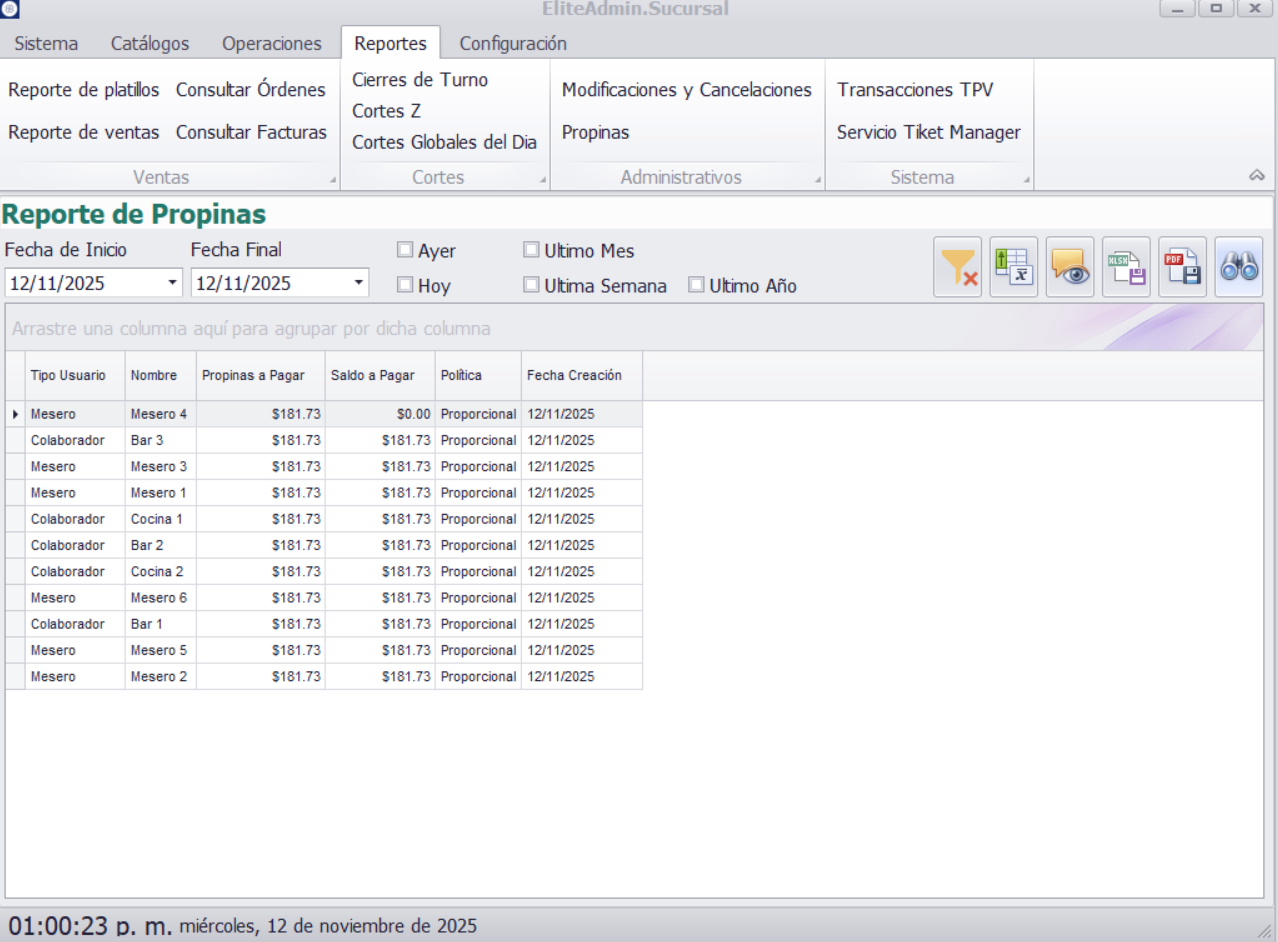Open Cierres de Turno report
1278x942 pixels.
(x=420, y=80)
